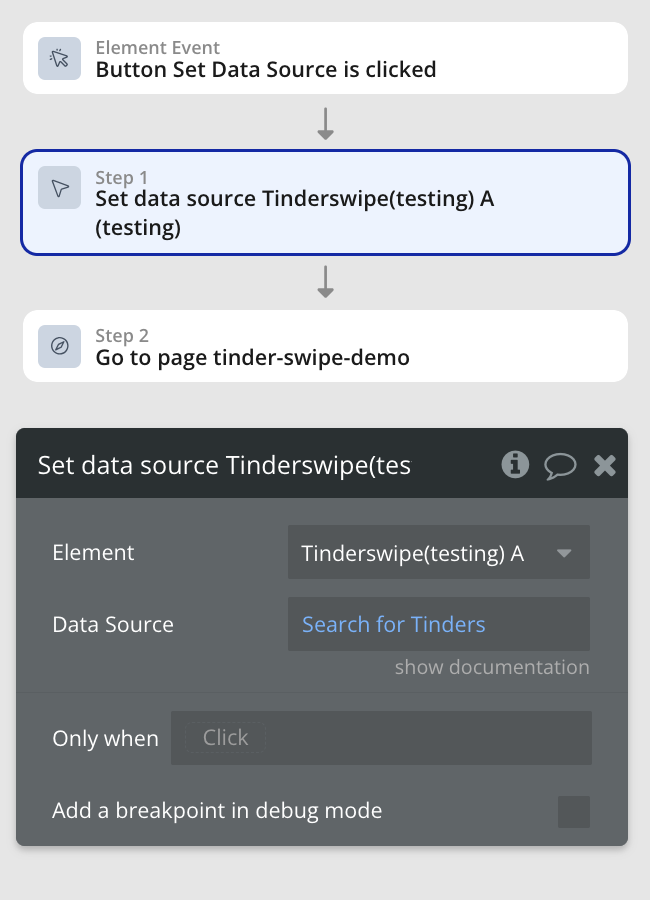Click the Only when condition field
This screenshot has height=900, width=650.
pos(381,738)
